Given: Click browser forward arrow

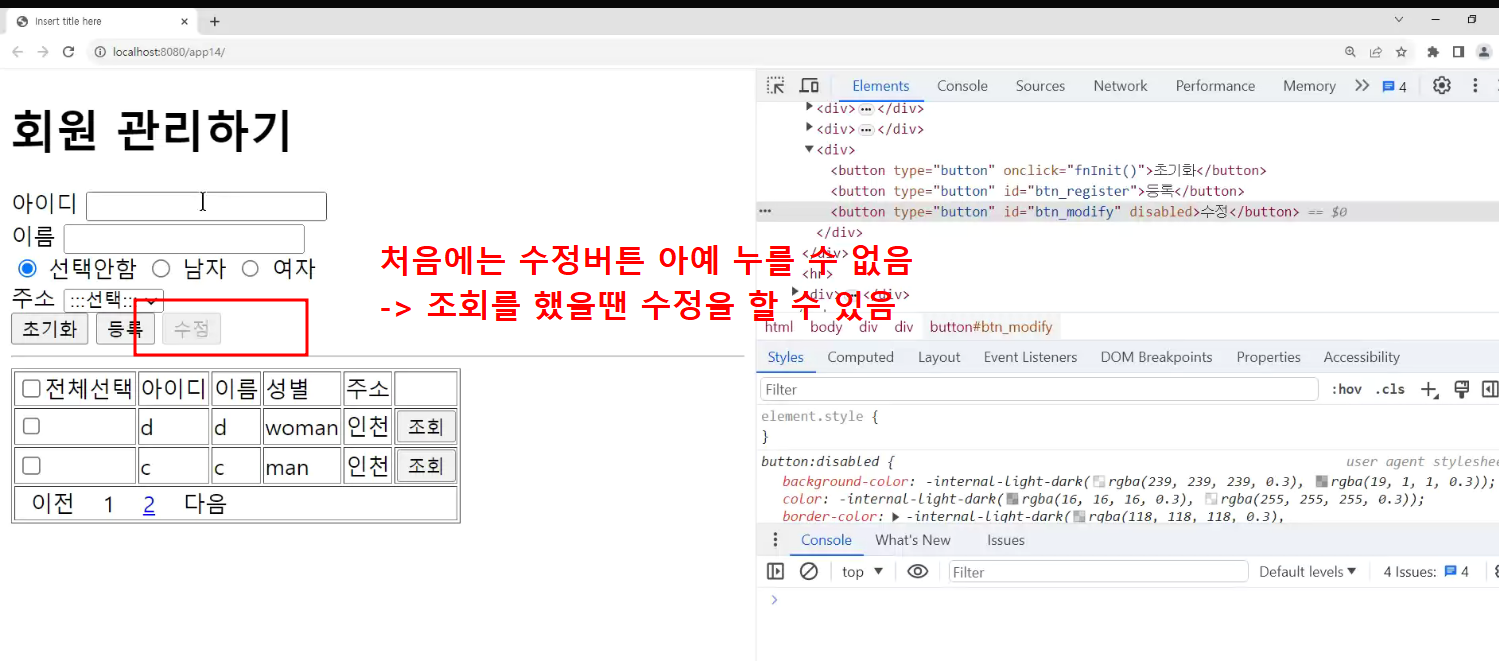Looking at the screenshot, I should (x=43, y=52).
